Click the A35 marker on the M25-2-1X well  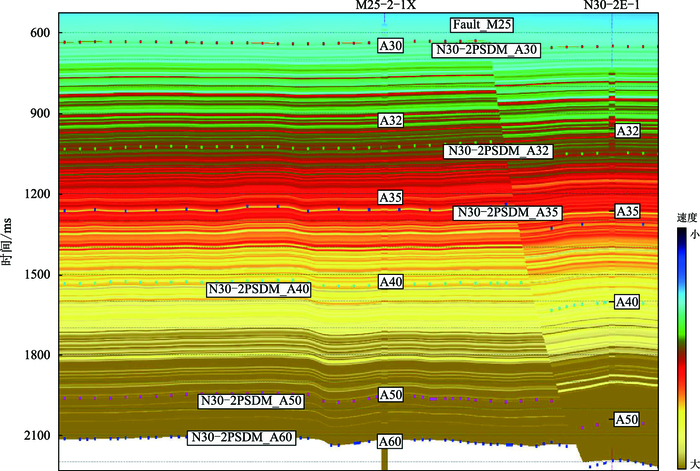coord(390,198)
